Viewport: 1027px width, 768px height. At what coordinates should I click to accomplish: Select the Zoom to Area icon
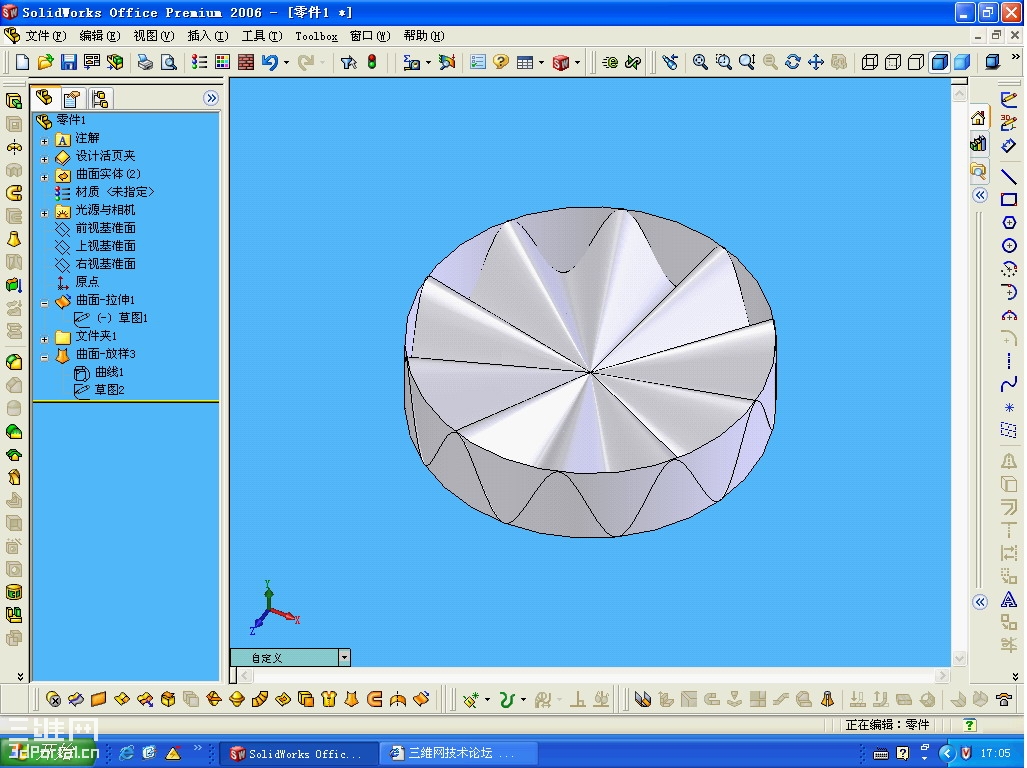point(723,62)
